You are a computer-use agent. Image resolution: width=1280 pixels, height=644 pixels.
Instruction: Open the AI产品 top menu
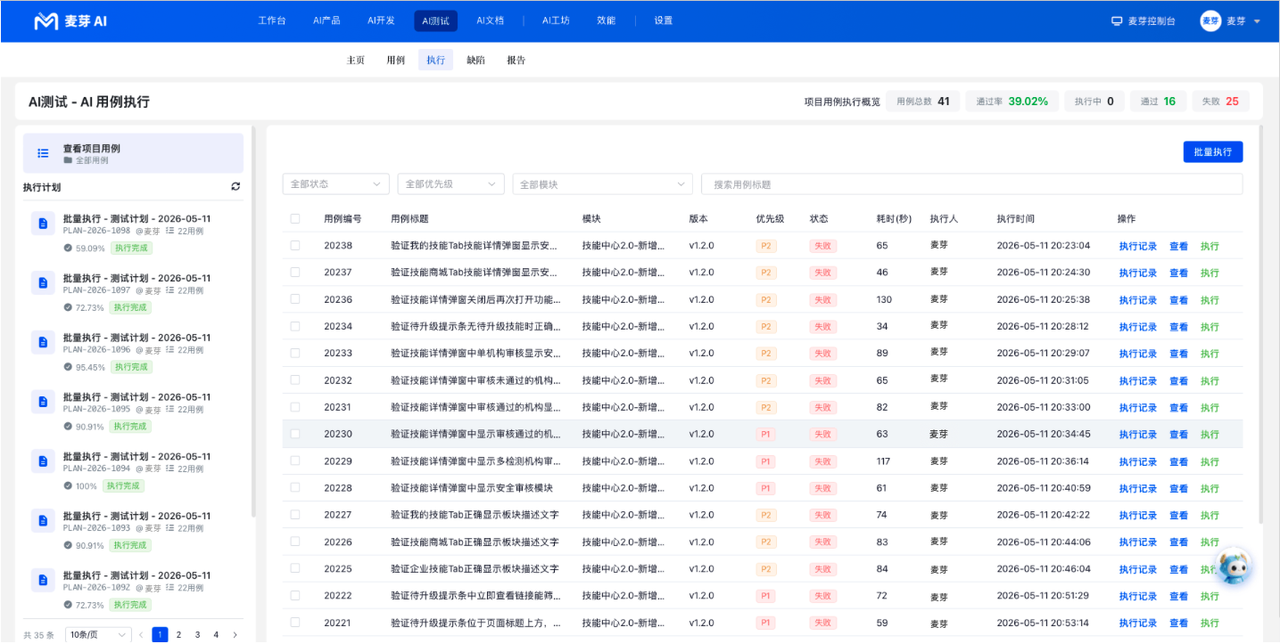326,21
